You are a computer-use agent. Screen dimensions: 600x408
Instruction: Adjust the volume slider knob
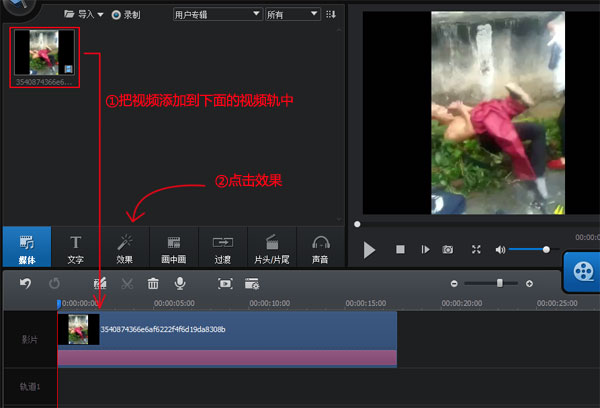[546, 250]
